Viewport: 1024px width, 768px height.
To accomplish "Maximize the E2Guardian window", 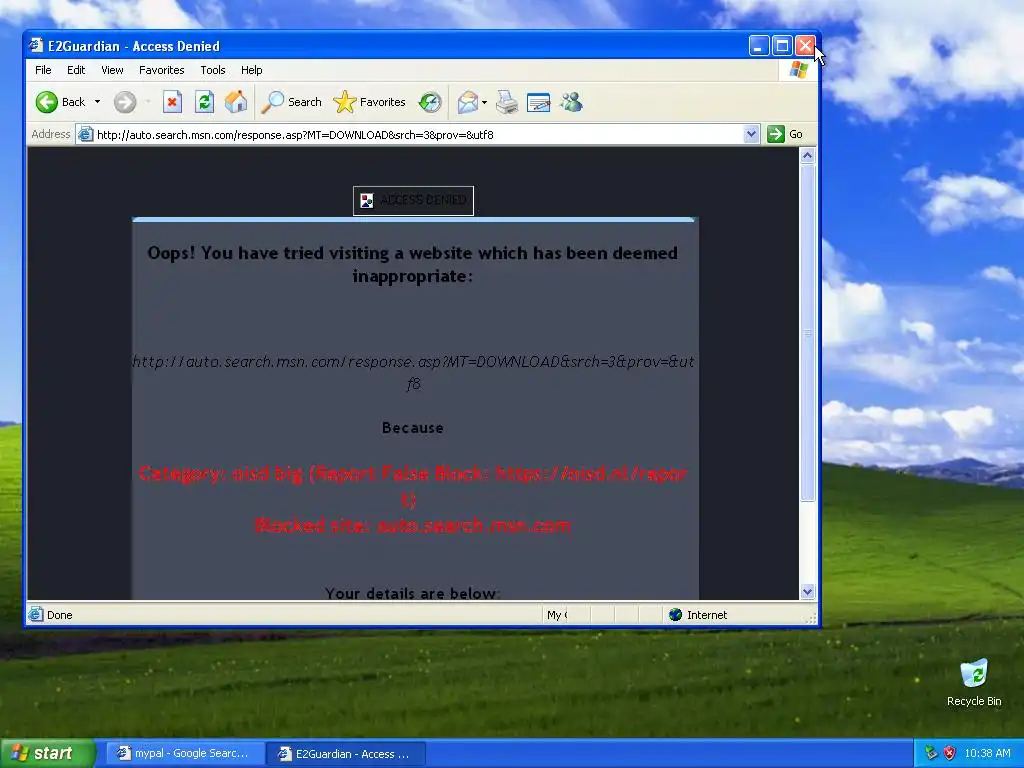I will [x=782, y=46].
